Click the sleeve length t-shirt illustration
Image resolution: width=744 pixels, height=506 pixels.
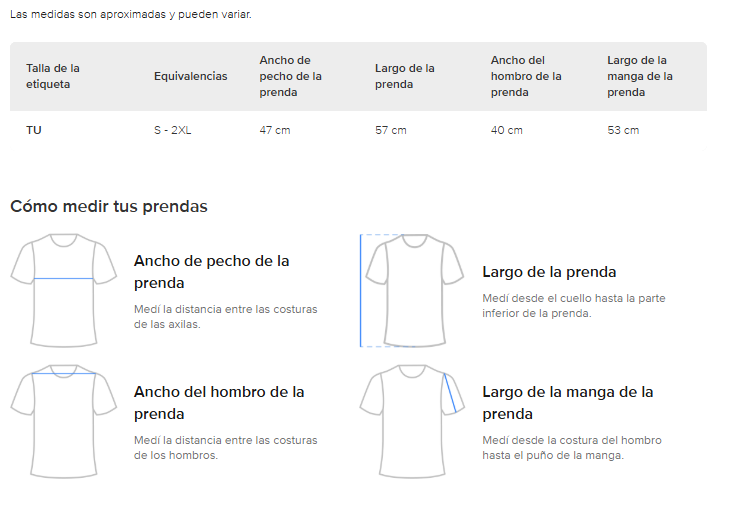point(412,421)
